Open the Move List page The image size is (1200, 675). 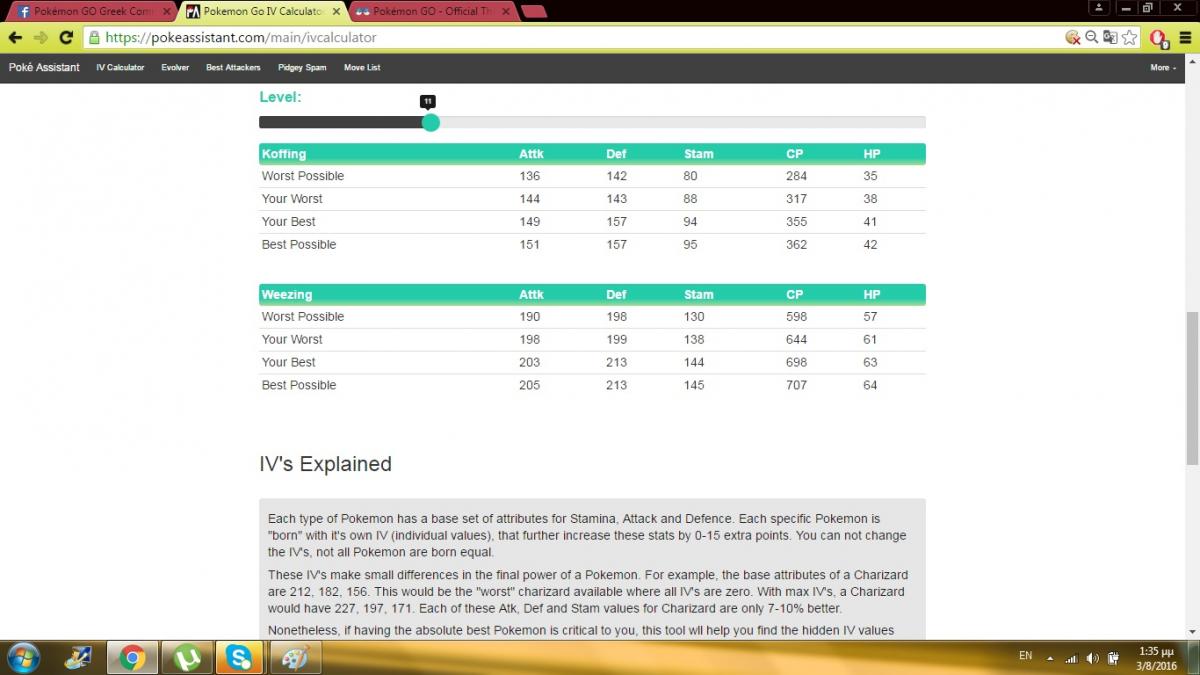[x=362, y=68]
